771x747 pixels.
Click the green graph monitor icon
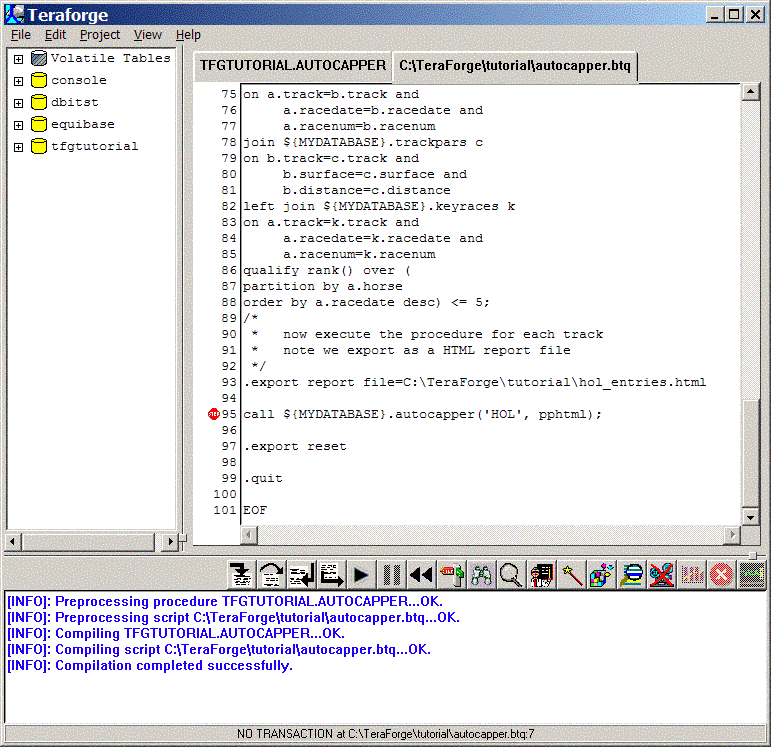point(751,574)
